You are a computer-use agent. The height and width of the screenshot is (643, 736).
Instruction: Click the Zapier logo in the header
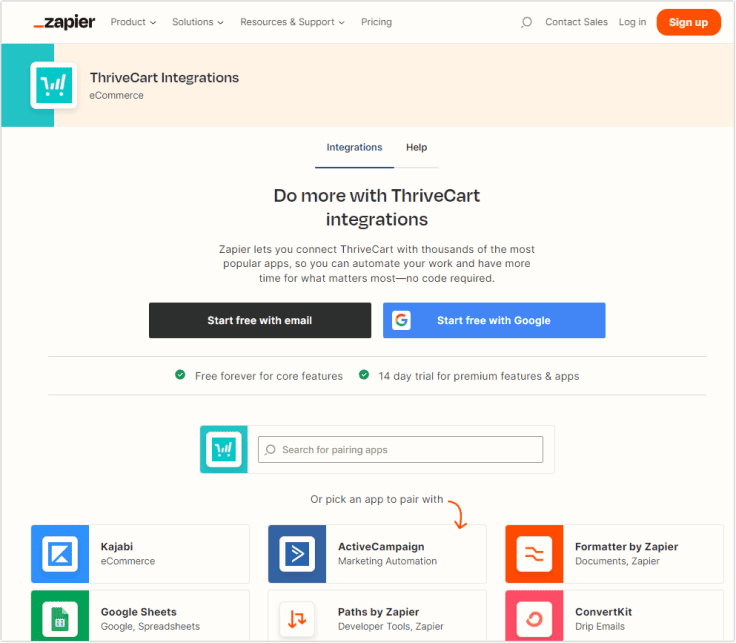pos(63,22)
